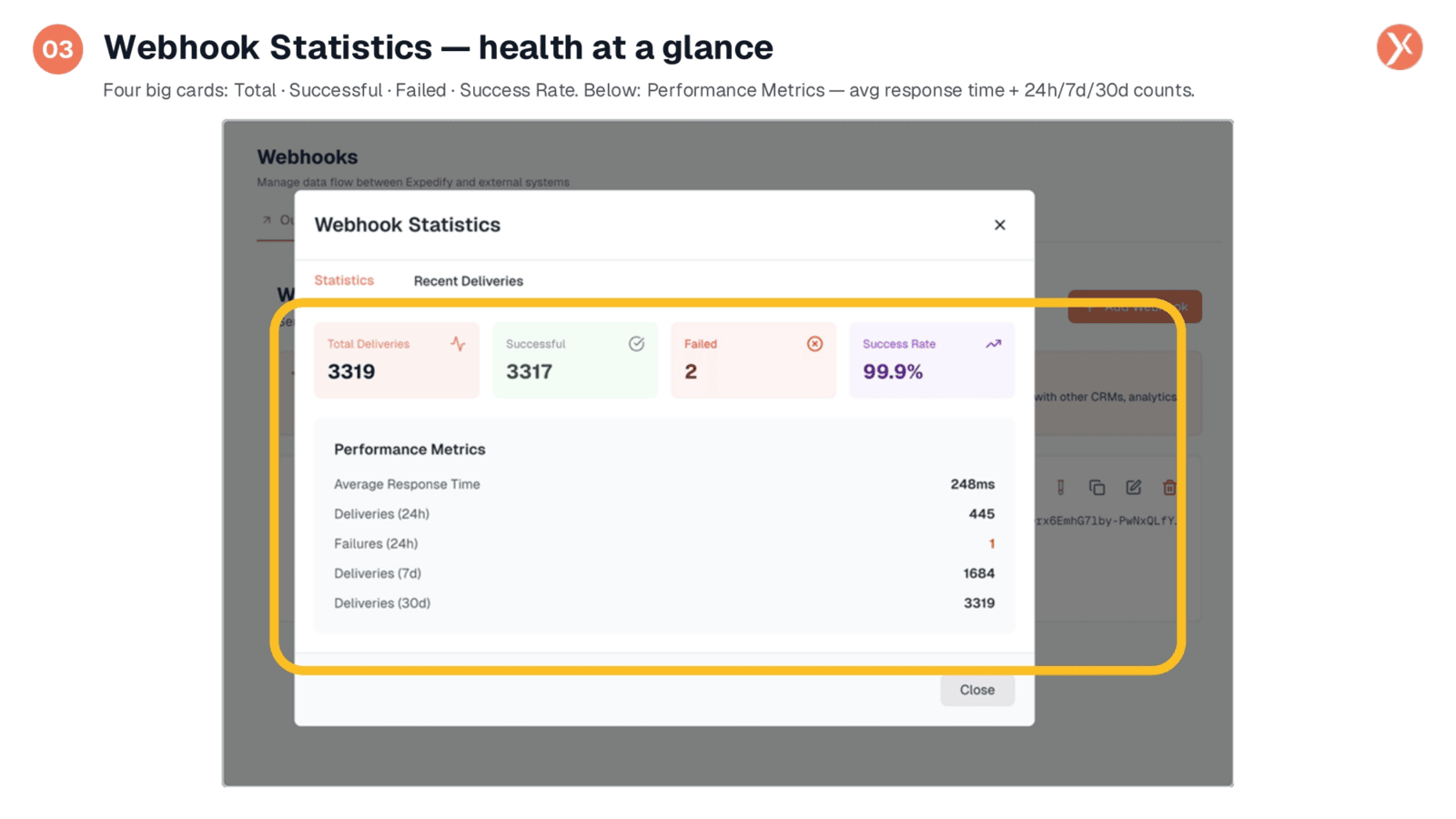
Task: Click the Performance Metrics heading
Action: pyautogui.click(x=409, y=450)
